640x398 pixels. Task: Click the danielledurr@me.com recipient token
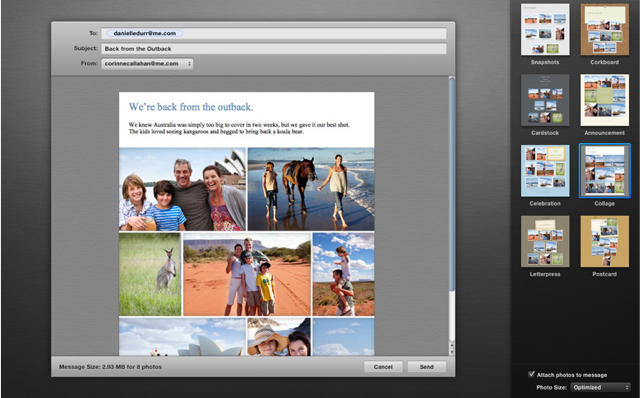point(144,33)
